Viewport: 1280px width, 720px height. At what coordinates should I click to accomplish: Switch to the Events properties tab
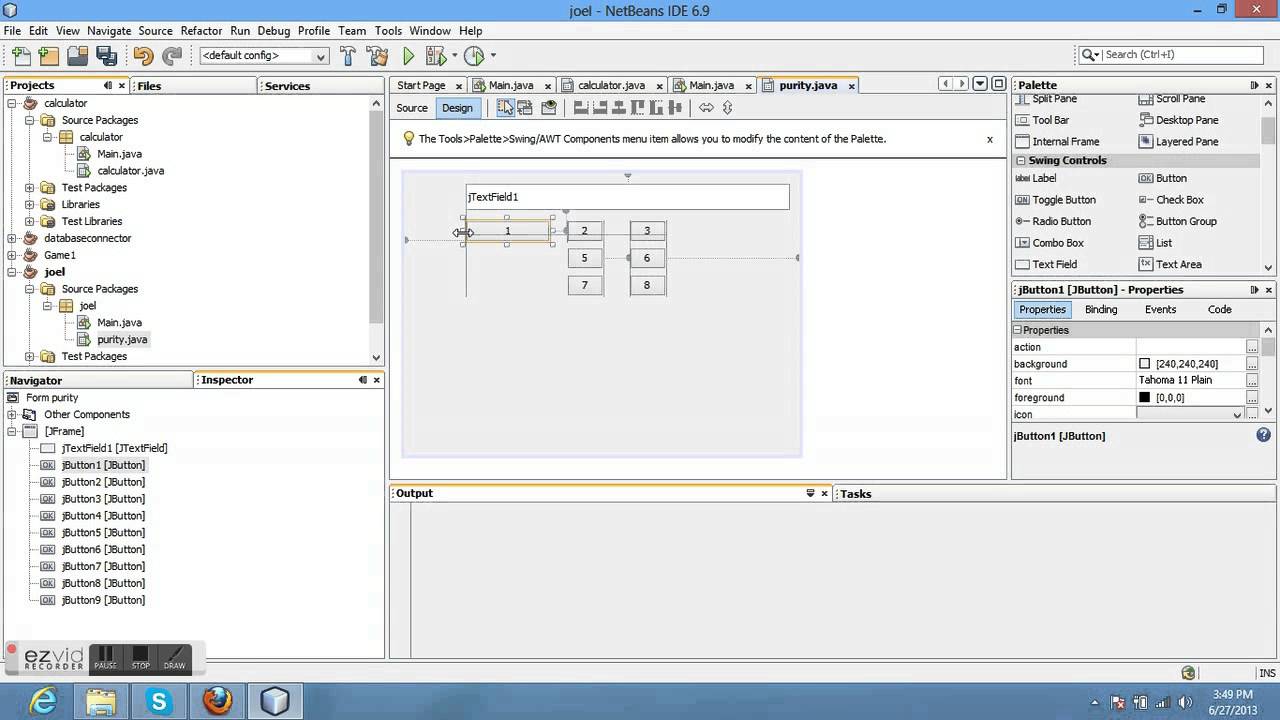click(x=1160, y=310)
